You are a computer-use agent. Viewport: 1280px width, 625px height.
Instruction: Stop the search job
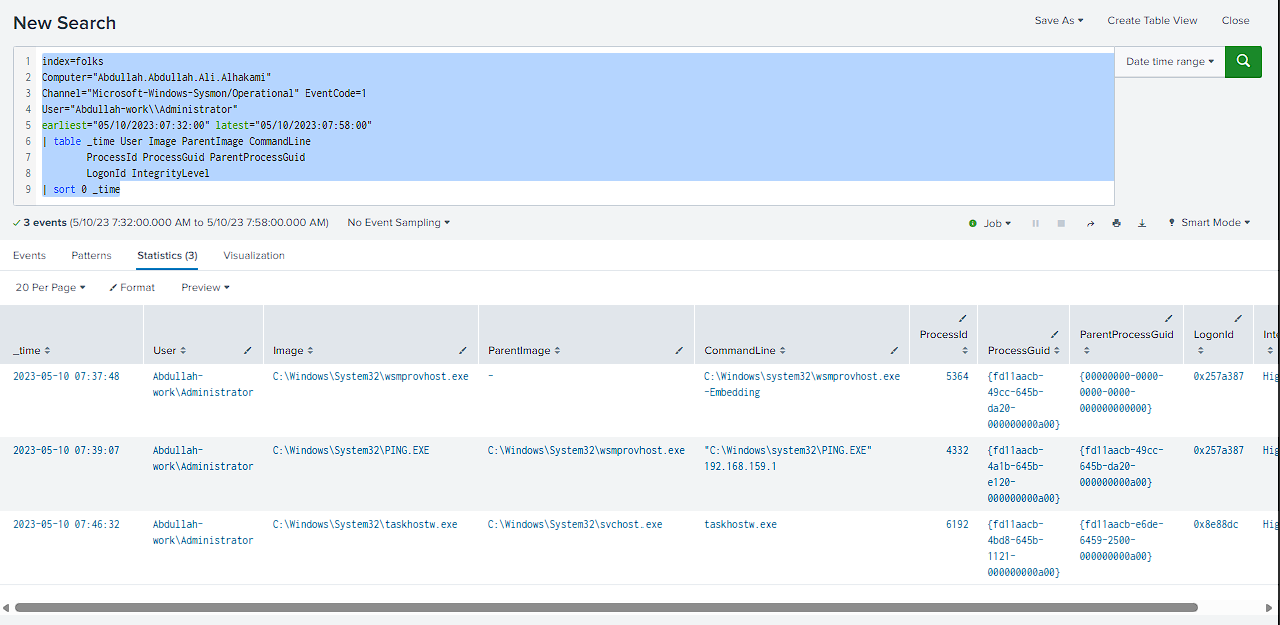pos(1061,223)
